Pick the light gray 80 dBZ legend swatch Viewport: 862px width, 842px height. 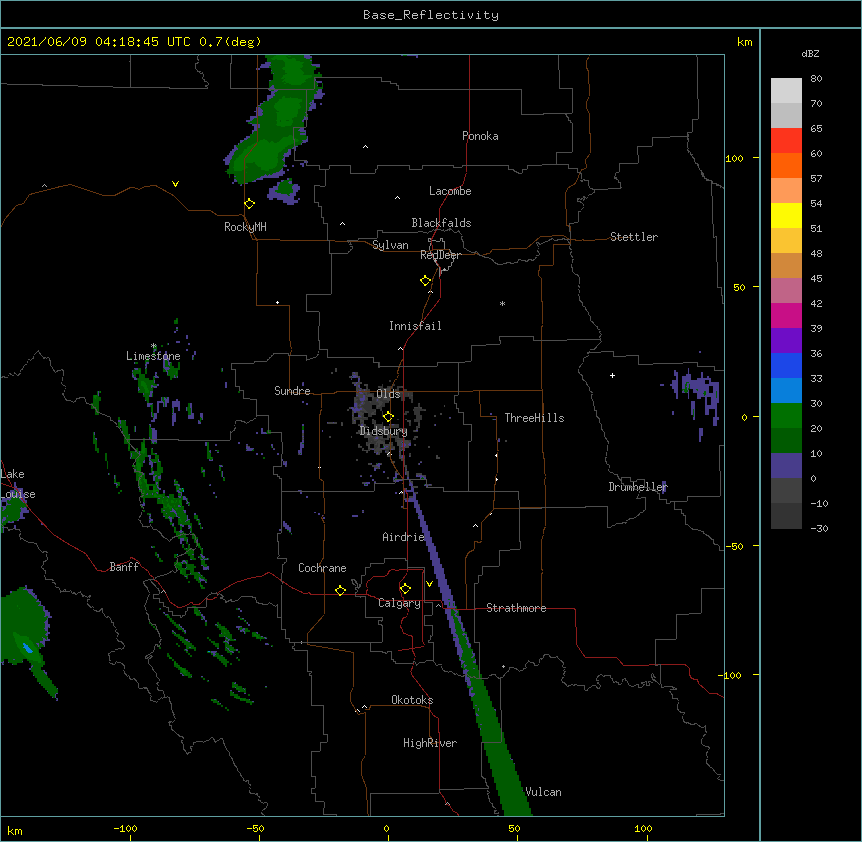[x=786, y=90]
